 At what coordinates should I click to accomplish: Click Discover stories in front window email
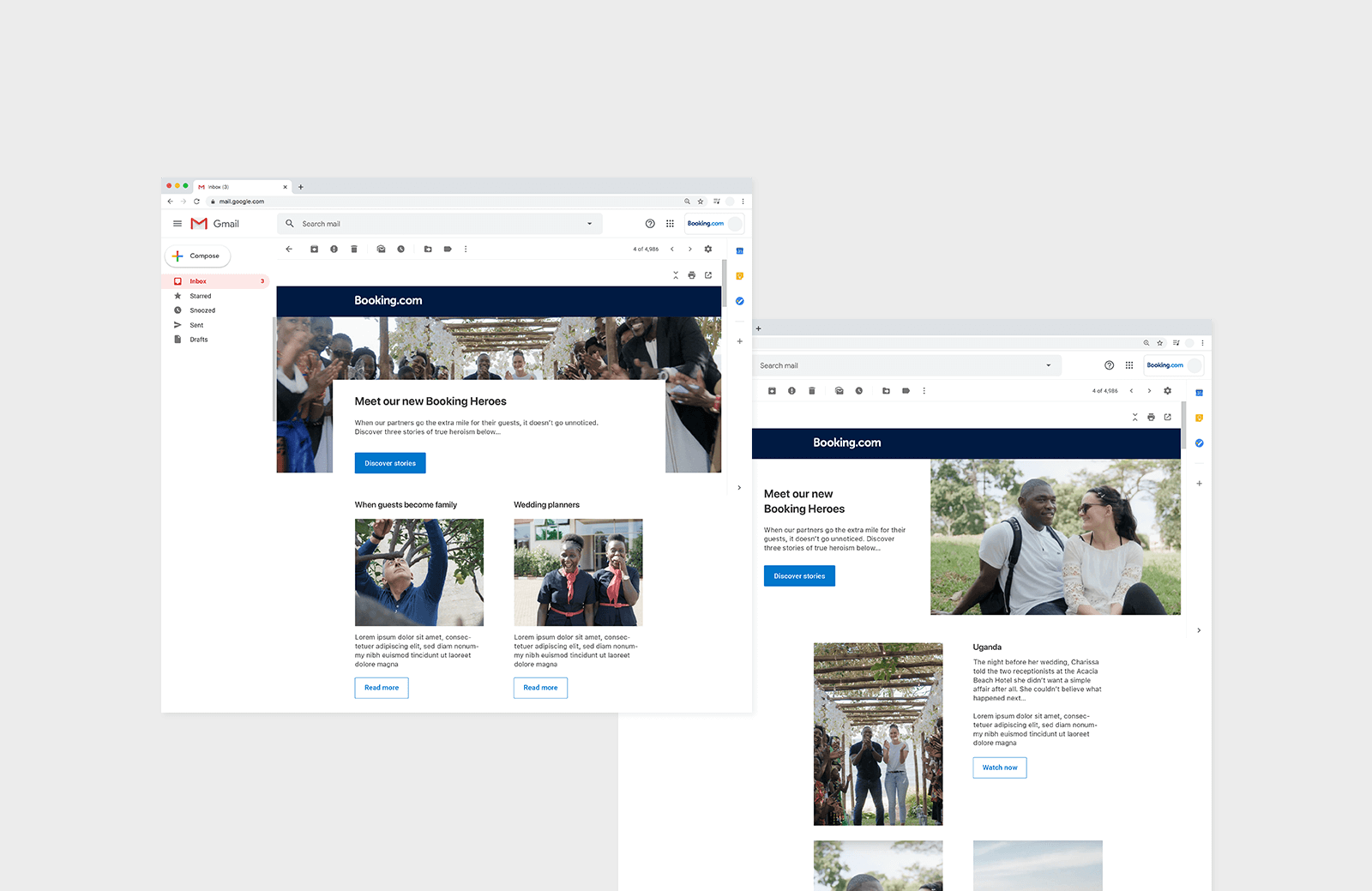click(x=390, y=463)
